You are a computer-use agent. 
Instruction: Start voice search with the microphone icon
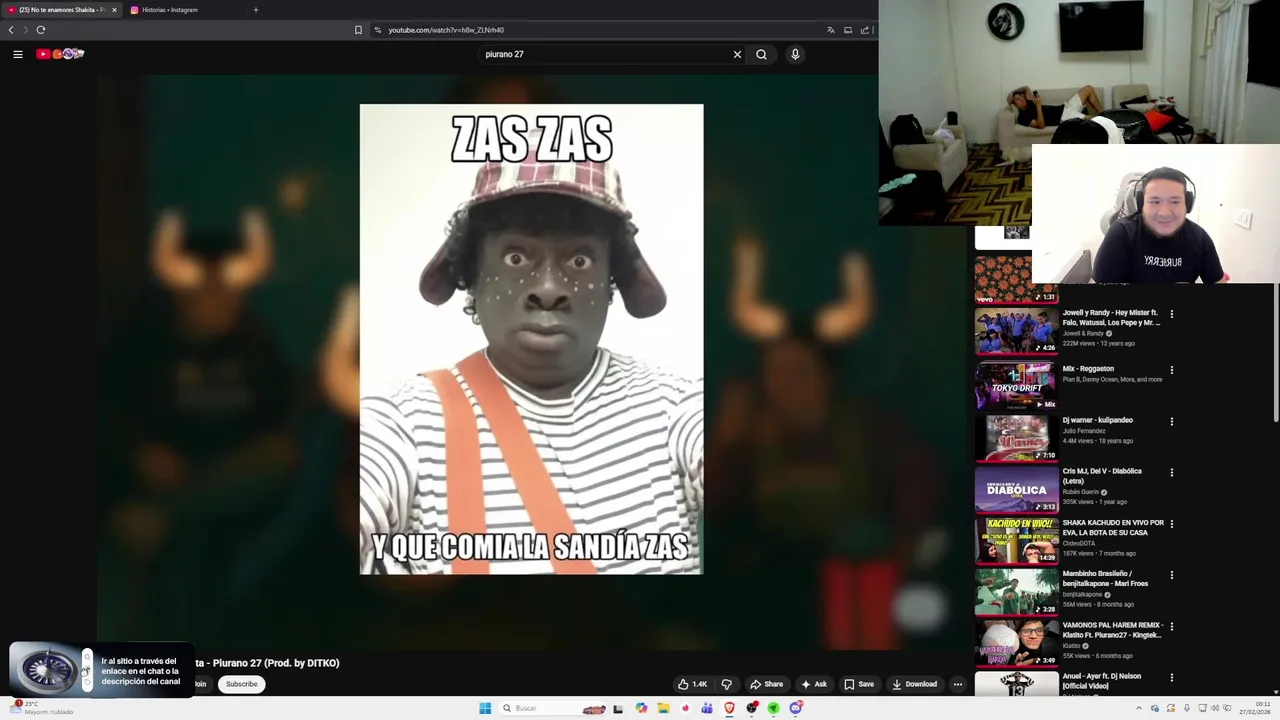tap(795, 54)
